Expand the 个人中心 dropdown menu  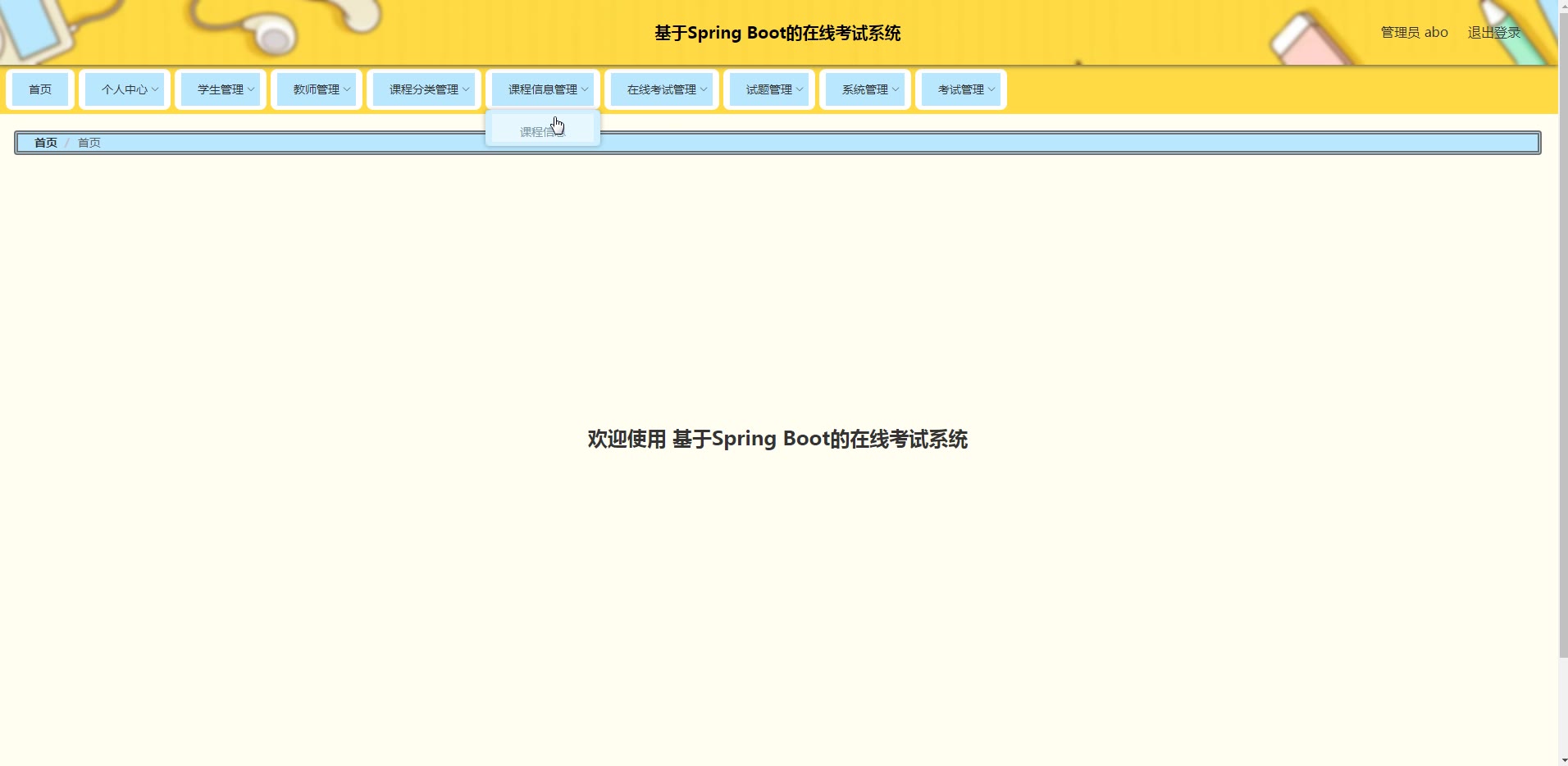125,89
